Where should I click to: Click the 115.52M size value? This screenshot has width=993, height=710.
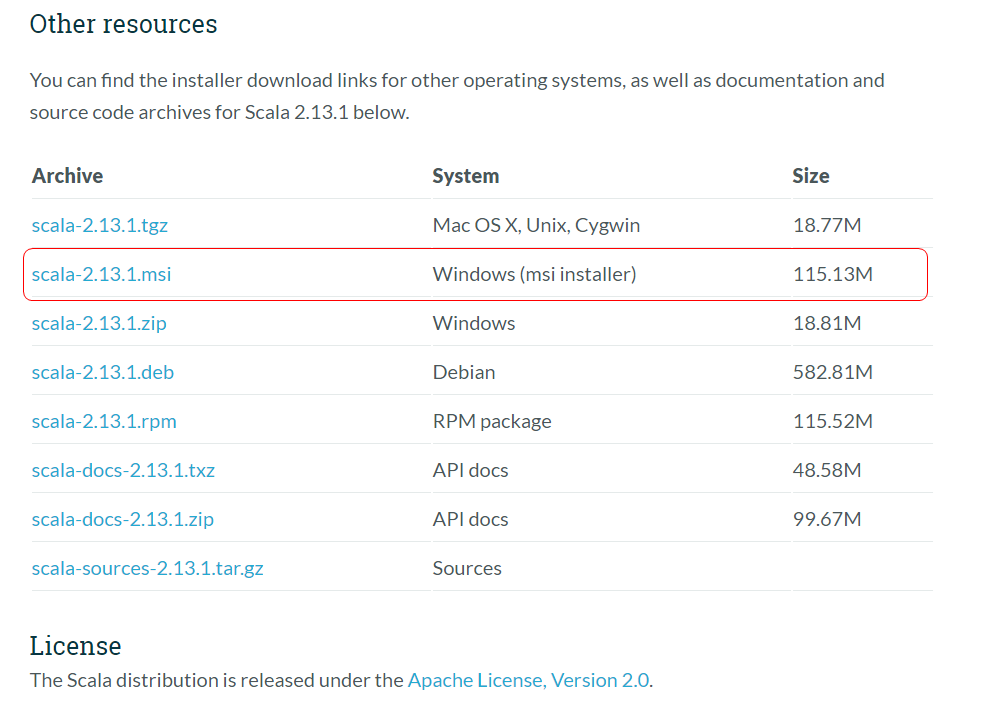(x=833, y=422)
